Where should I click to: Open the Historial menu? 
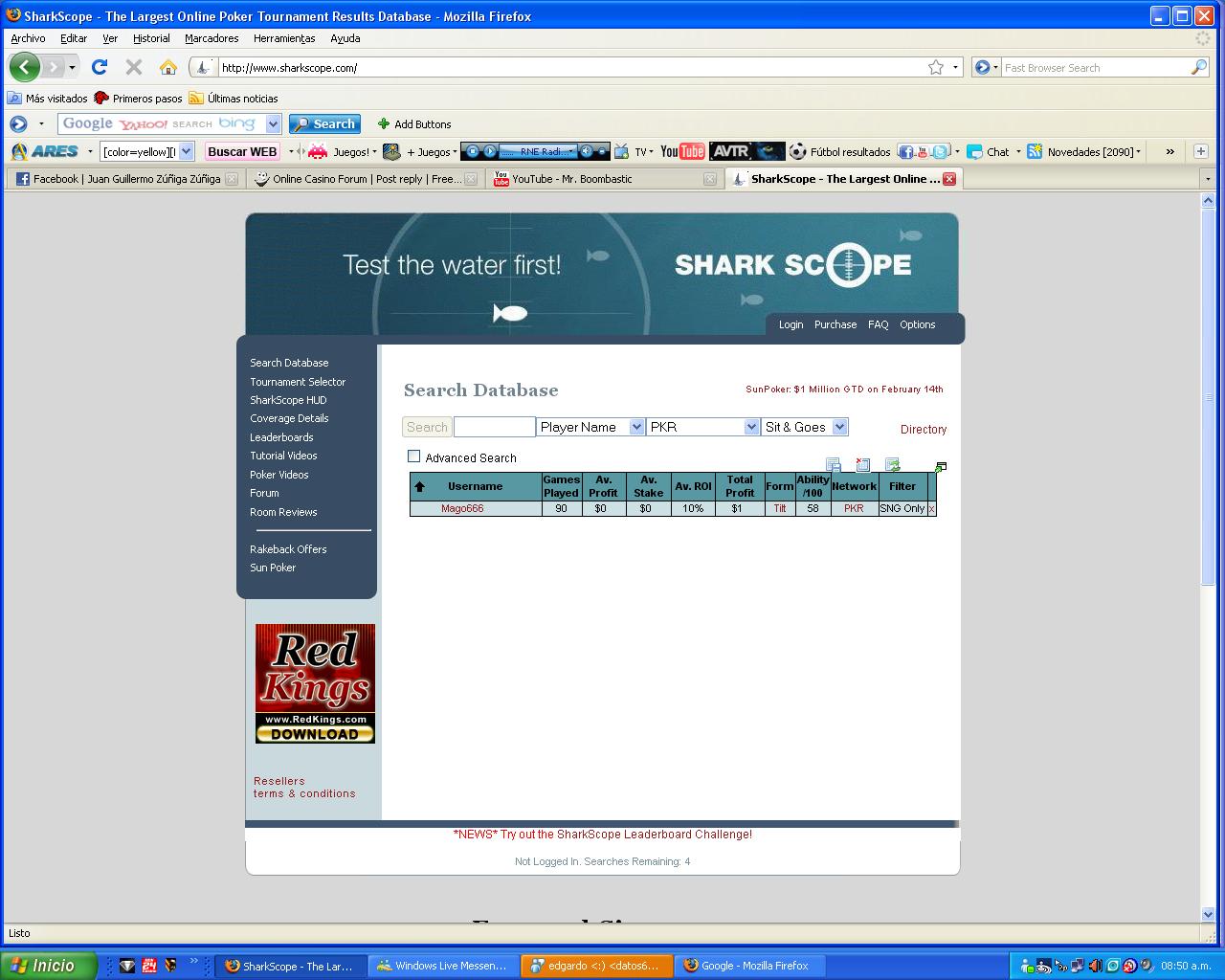(151, 38)
